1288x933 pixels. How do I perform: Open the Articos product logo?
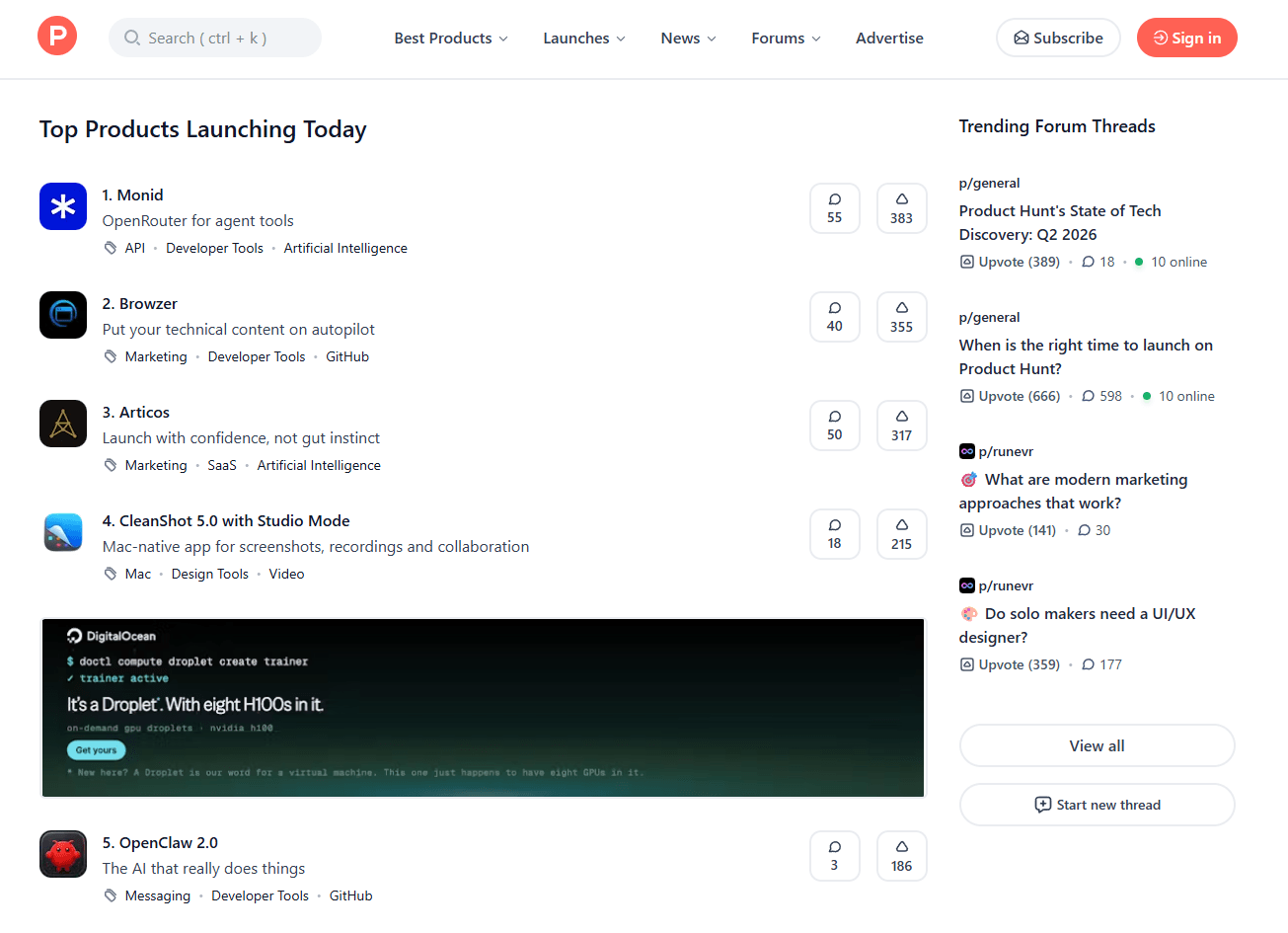(63, 424)
